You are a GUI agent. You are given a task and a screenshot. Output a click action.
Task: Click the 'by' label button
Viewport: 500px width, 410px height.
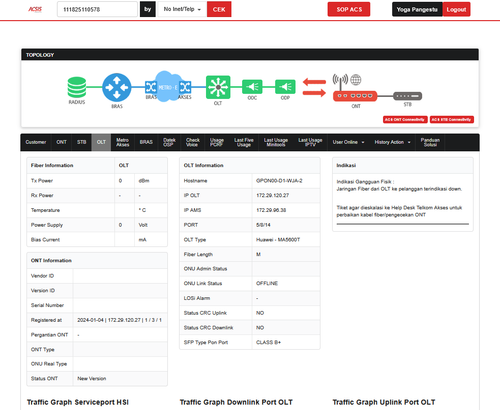(x=148, y=9)
